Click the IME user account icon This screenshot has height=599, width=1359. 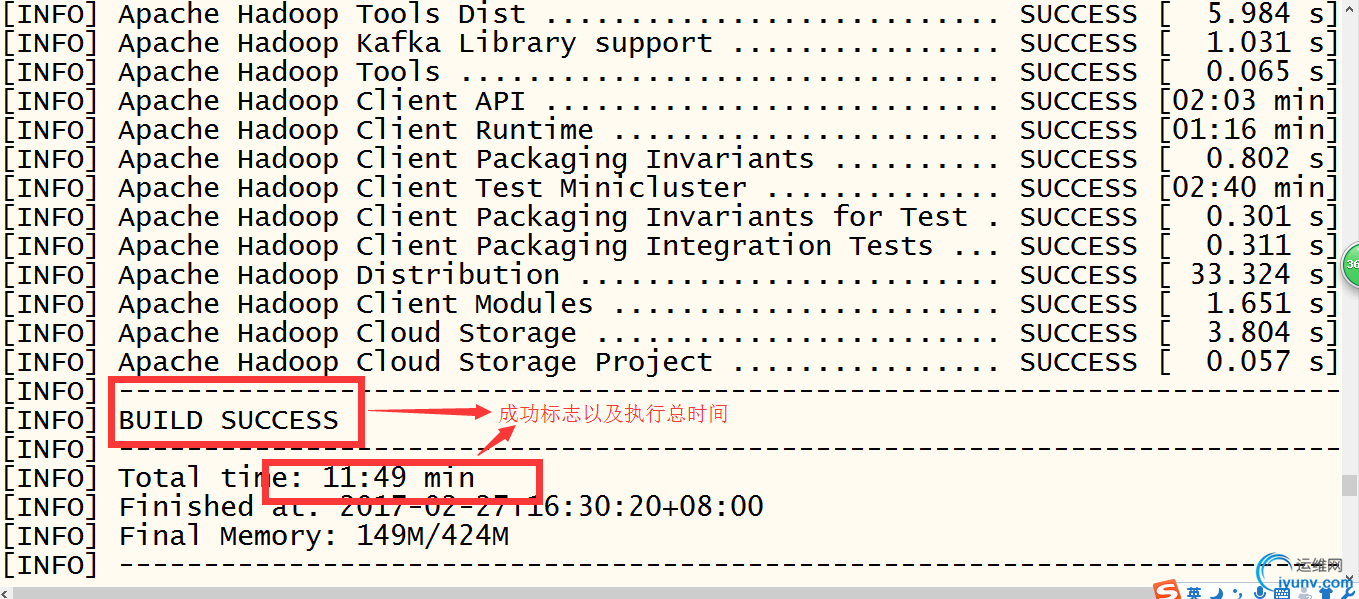(x=1304, y=593)
